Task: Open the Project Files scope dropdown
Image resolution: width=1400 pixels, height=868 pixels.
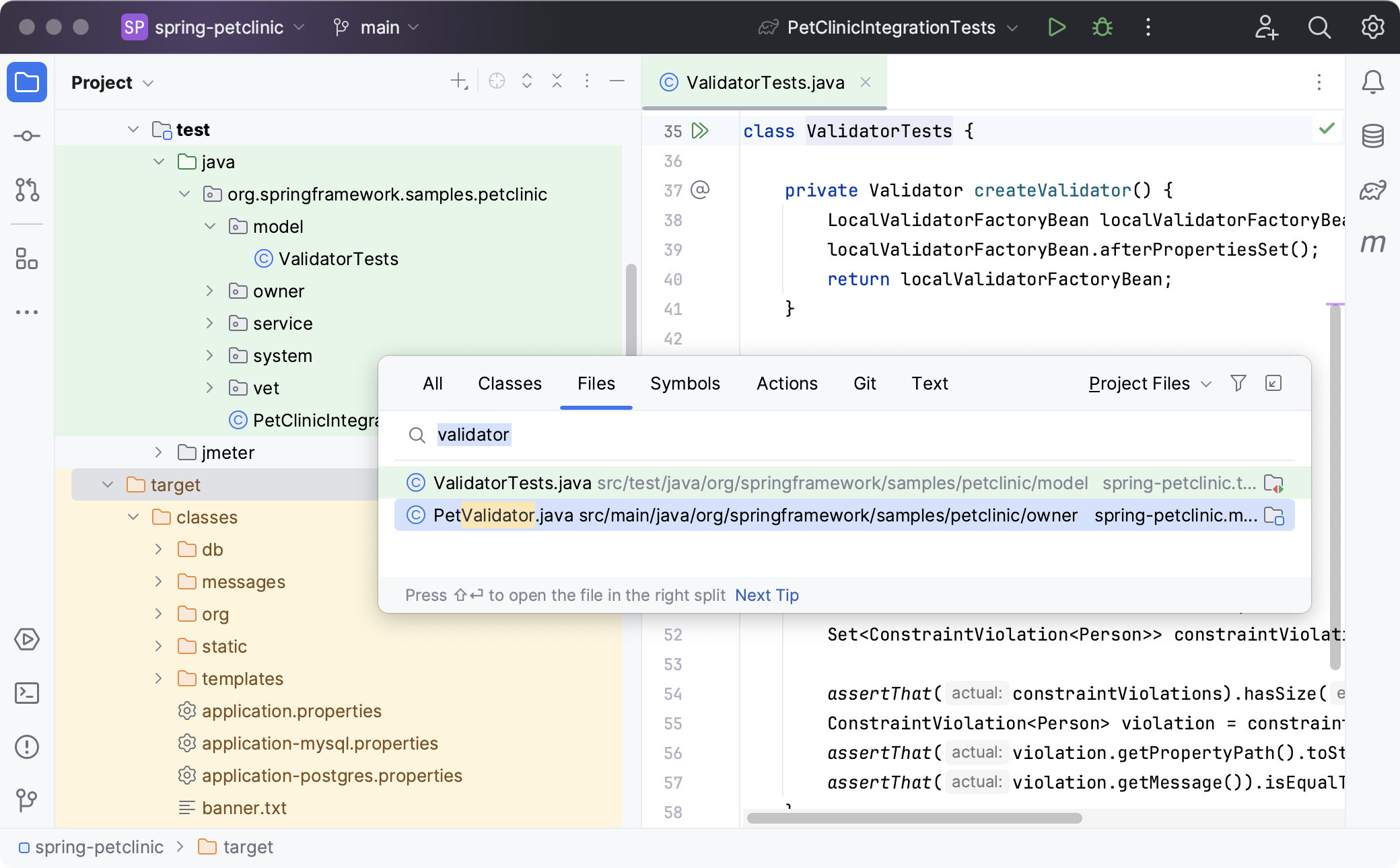Action: click(x=1148, y=384)
